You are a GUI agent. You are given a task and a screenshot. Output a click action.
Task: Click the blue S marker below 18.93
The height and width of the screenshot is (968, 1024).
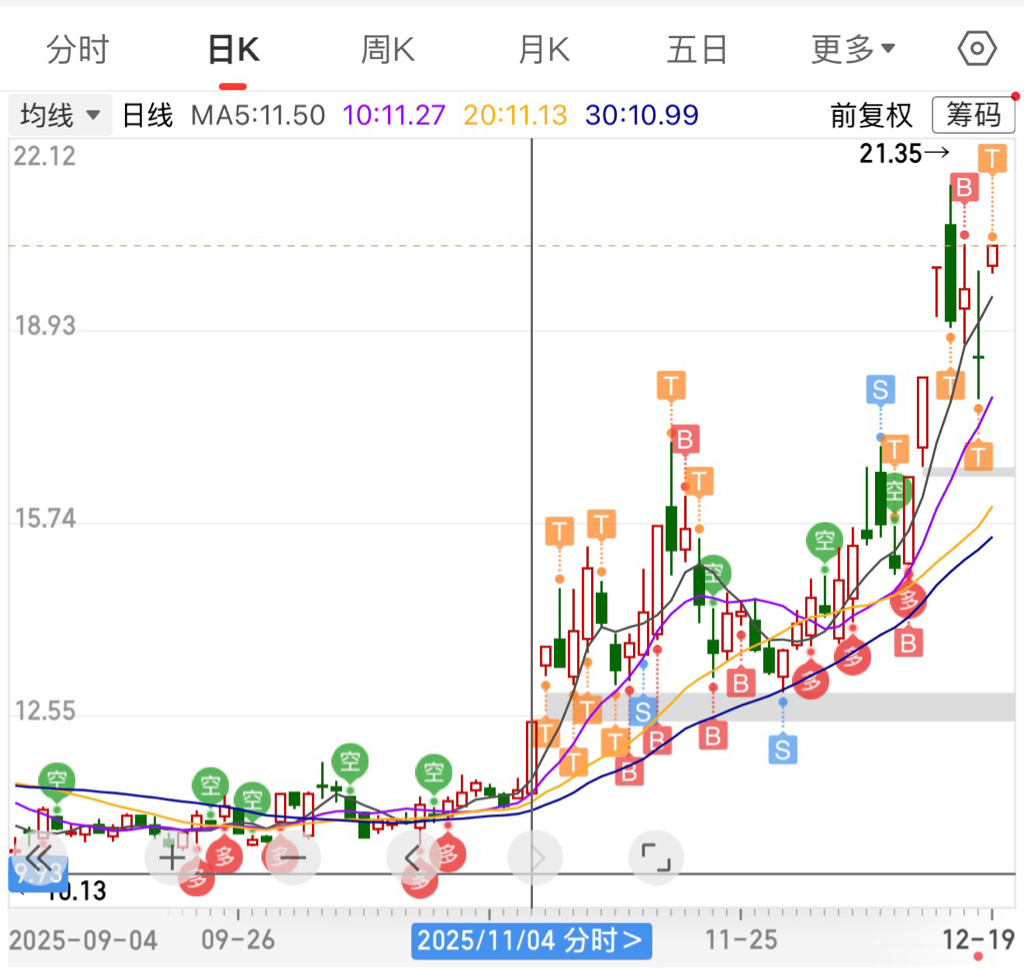[880, 390]
